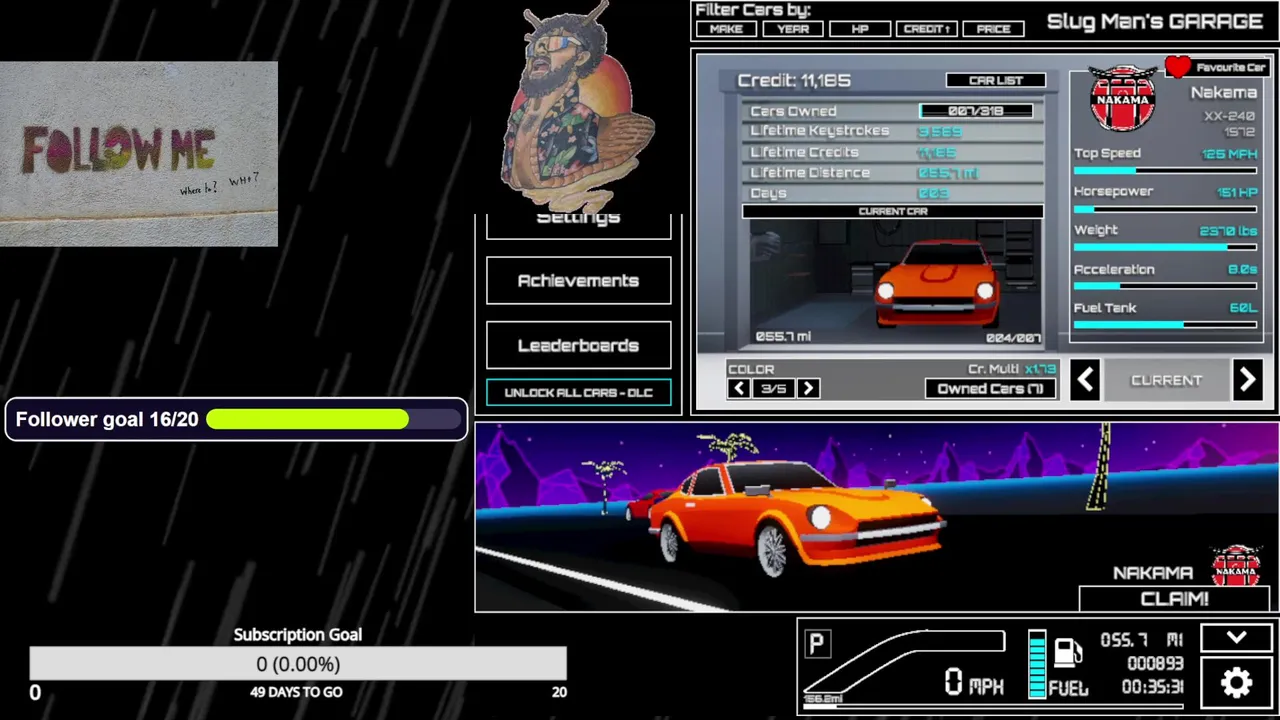The height and width of the screenshot is (720, 1280).
Task: Filter cars by HP
Action: tap(860, 29)
